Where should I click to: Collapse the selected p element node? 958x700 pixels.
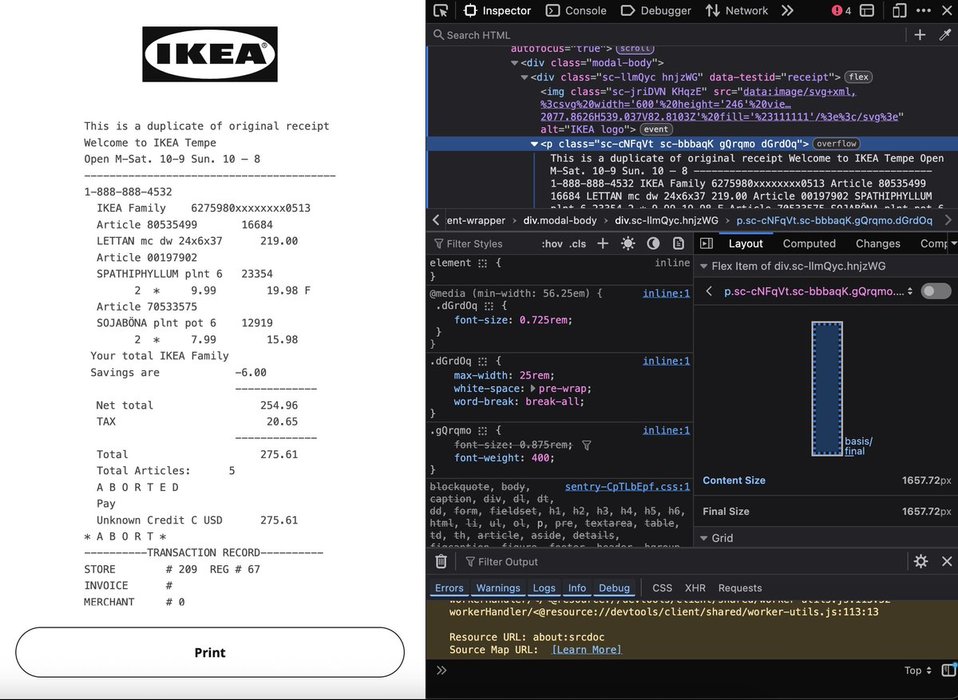tap(534, 144)
